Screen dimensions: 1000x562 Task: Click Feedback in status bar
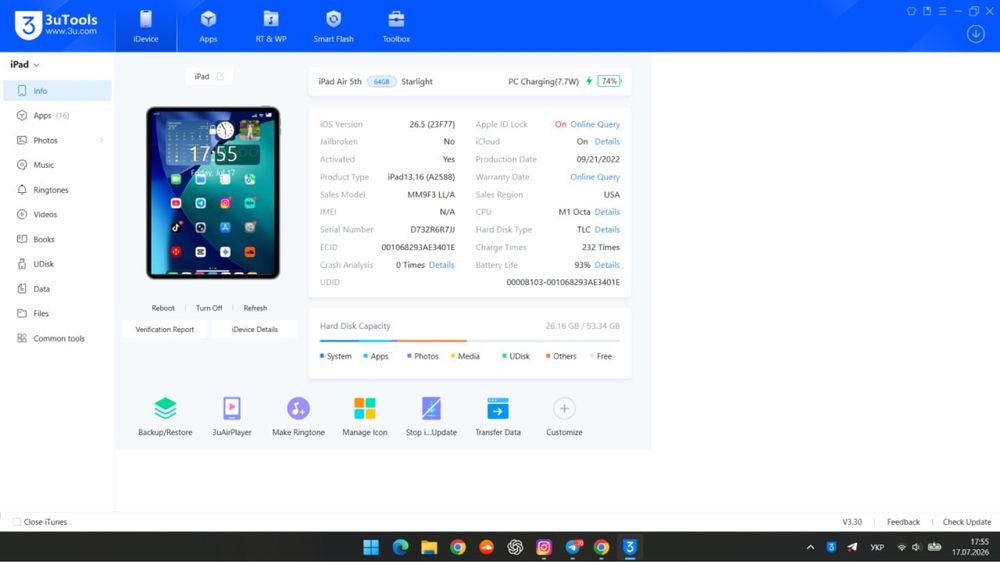point(903,522)
